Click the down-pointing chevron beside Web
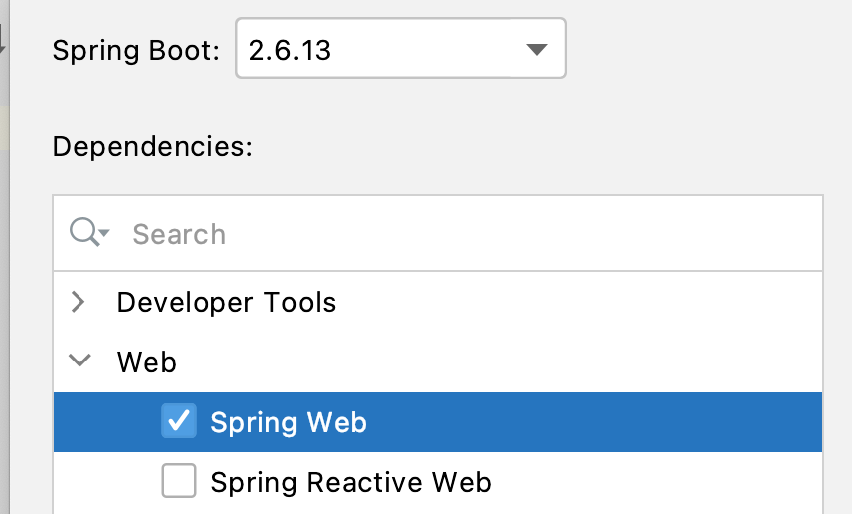Image resolution: width=852 pixels, height=514 pixels. point(79,361)
